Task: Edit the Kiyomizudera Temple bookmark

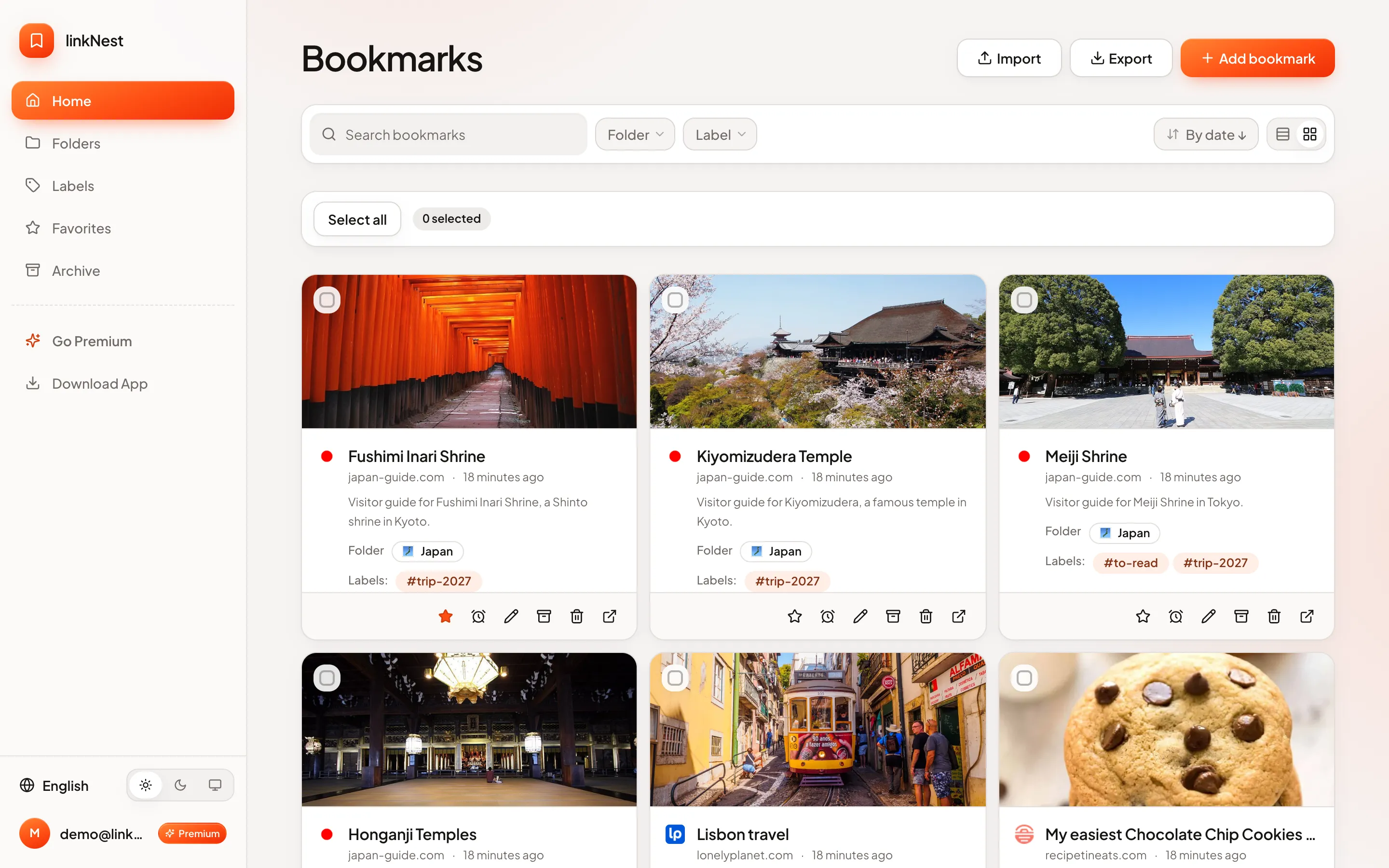Action: (860, 616)
